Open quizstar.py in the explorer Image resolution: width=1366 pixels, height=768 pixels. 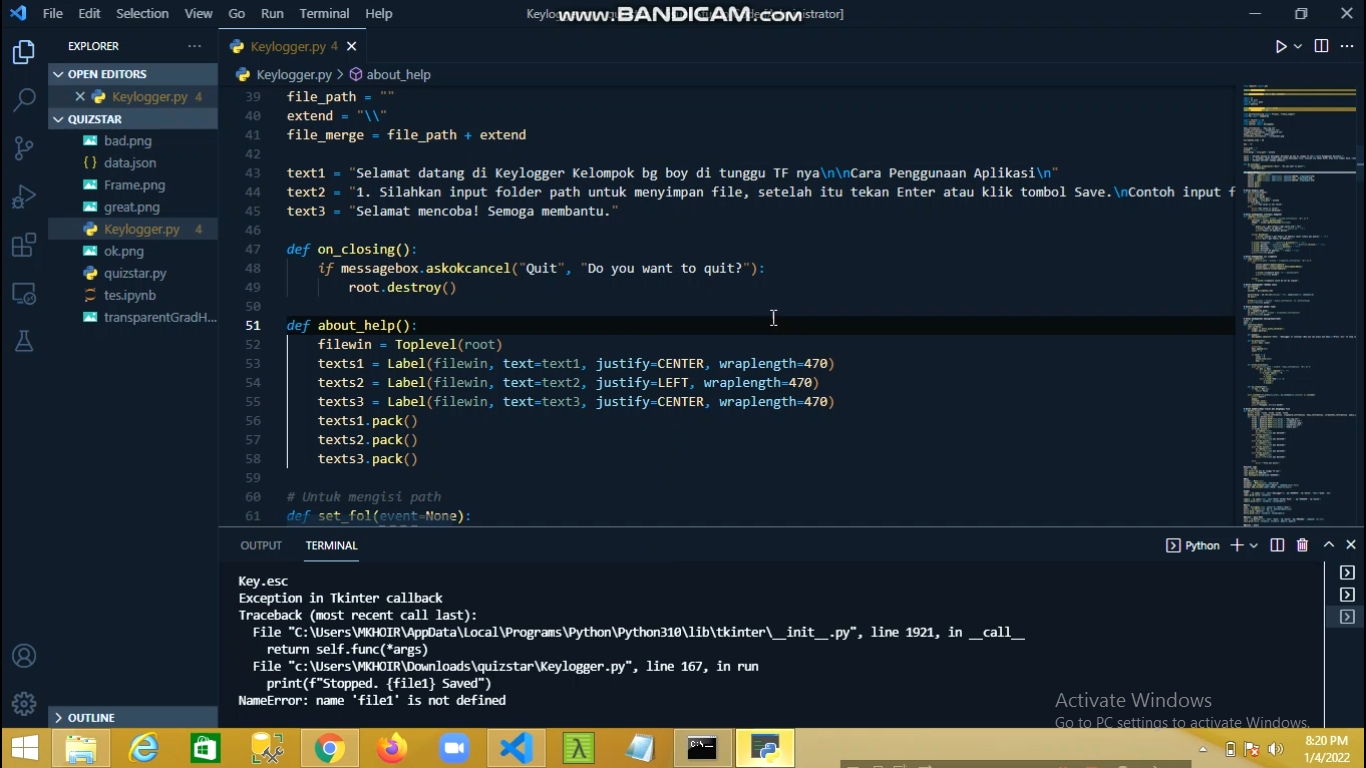click(x=133, y=273)
